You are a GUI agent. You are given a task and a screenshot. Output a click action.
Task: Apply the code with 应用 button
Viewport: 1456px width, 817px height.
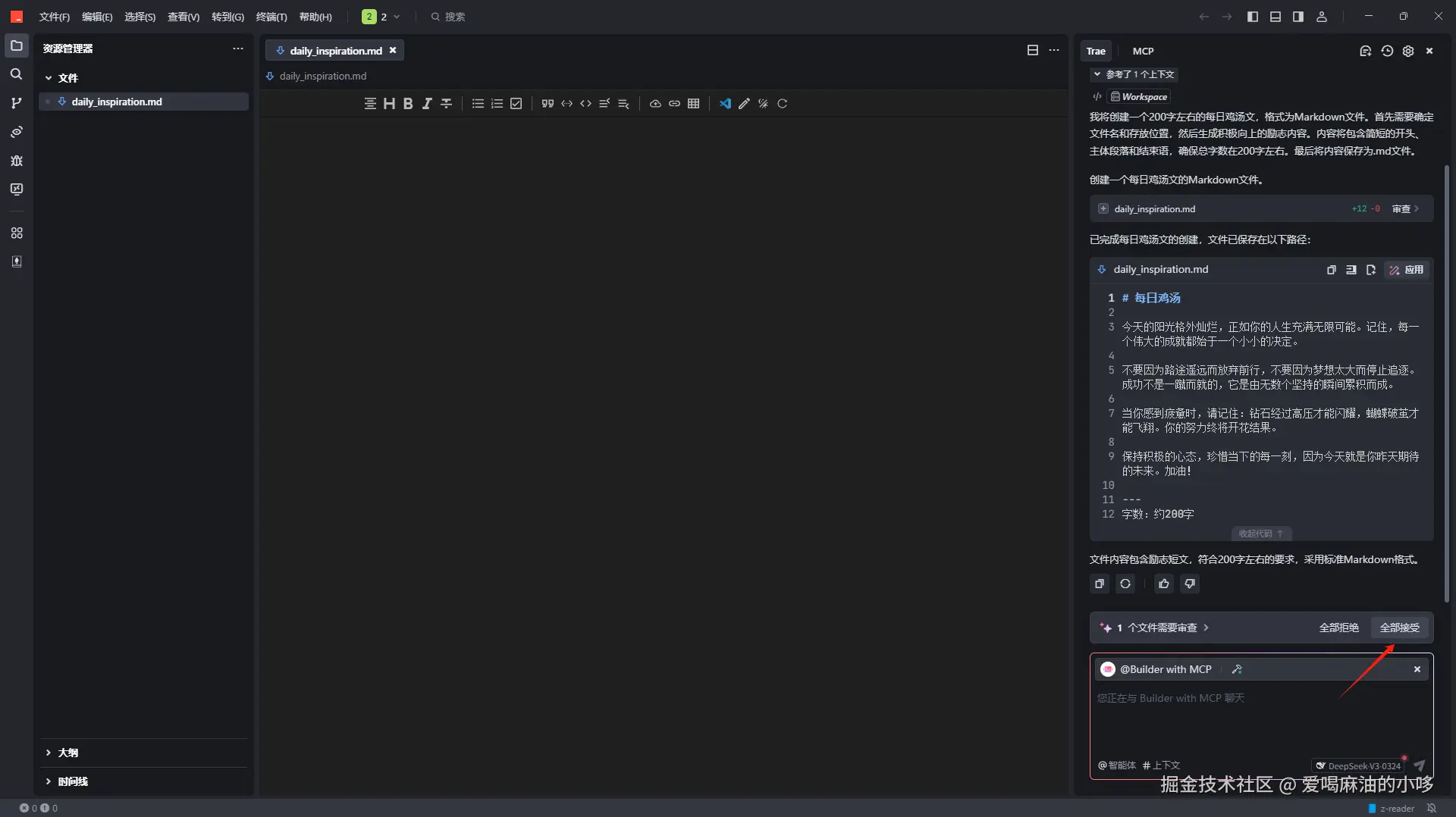pyautogui.click(x=1407, y=270)
